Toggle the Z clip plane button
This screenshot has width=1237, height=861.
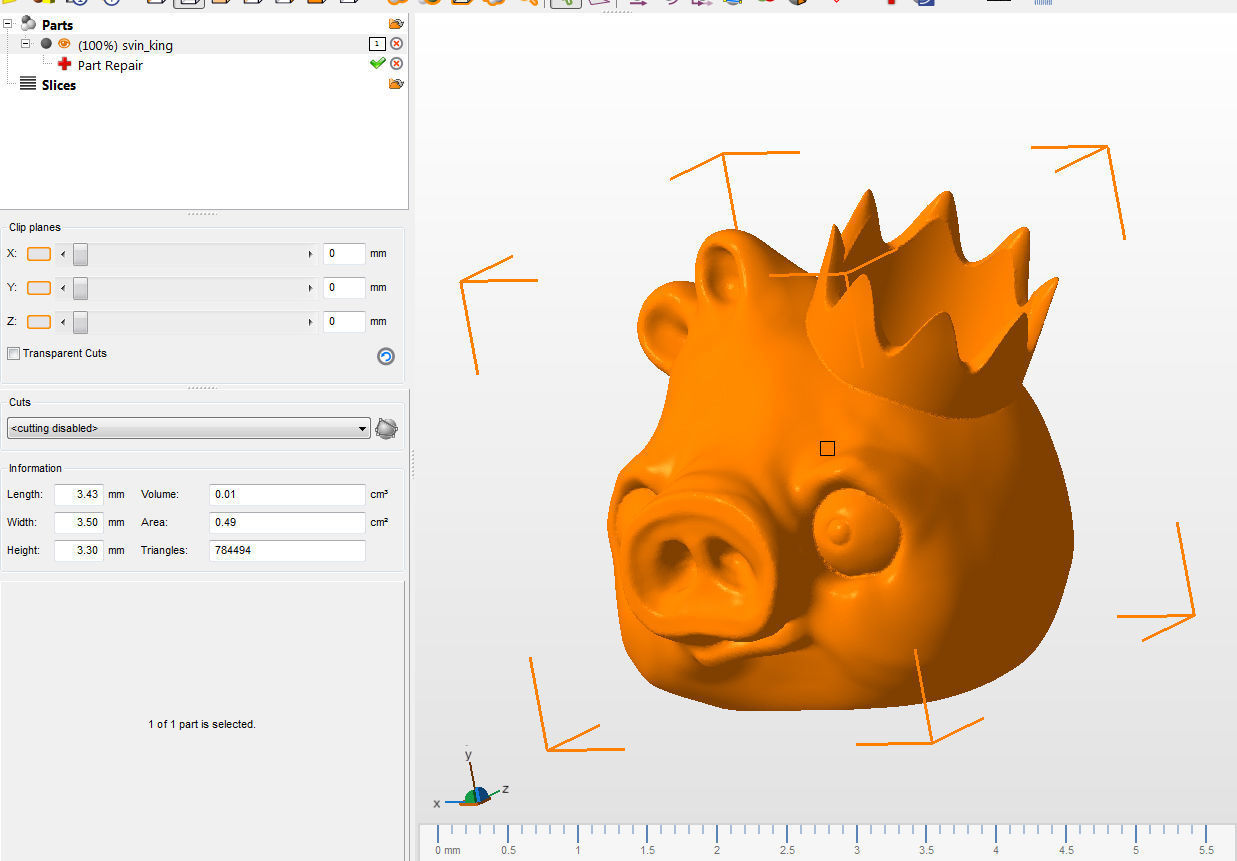(39, 322)
